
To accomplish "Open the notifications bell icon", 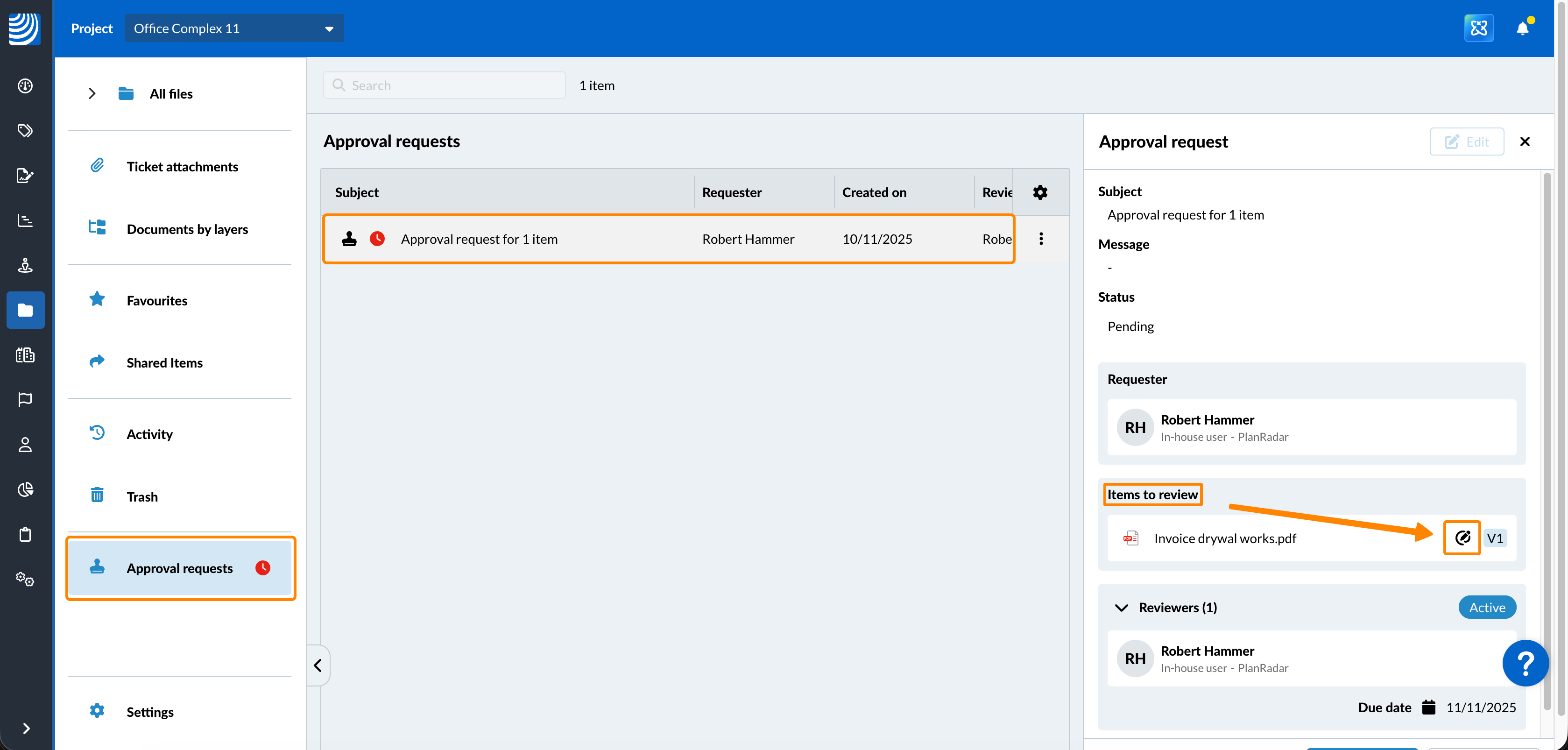I will point(1522,28).
